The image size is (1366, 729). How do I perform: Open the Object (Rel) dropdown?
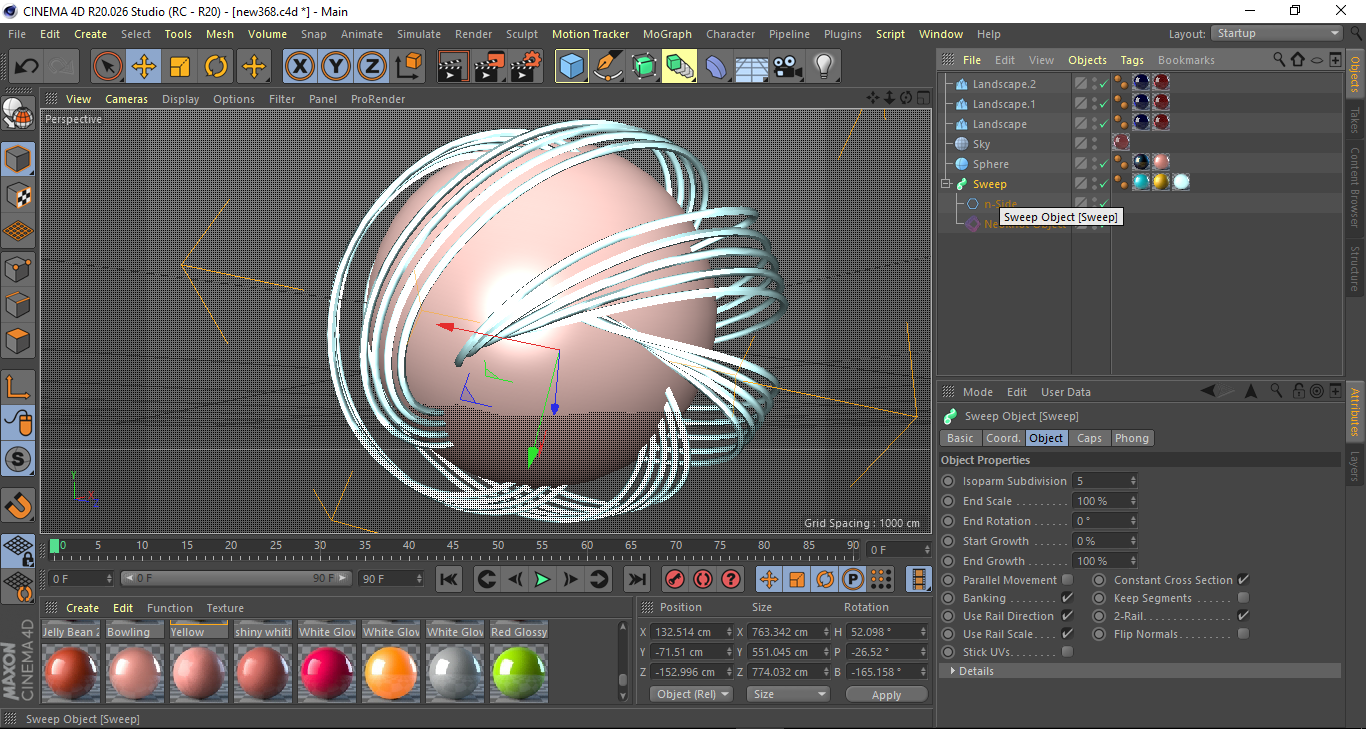691,694
